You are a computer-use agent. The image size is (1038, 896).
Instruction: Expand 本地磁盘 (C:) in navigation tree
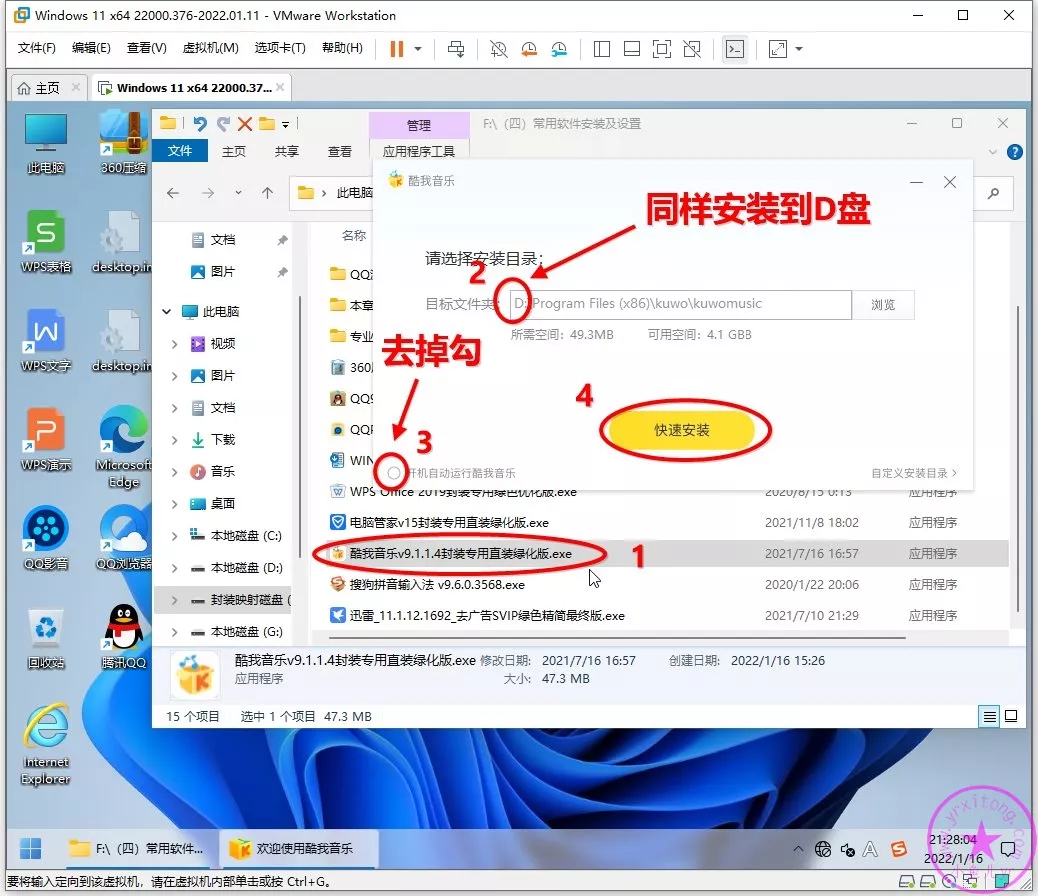pos(174,536)
